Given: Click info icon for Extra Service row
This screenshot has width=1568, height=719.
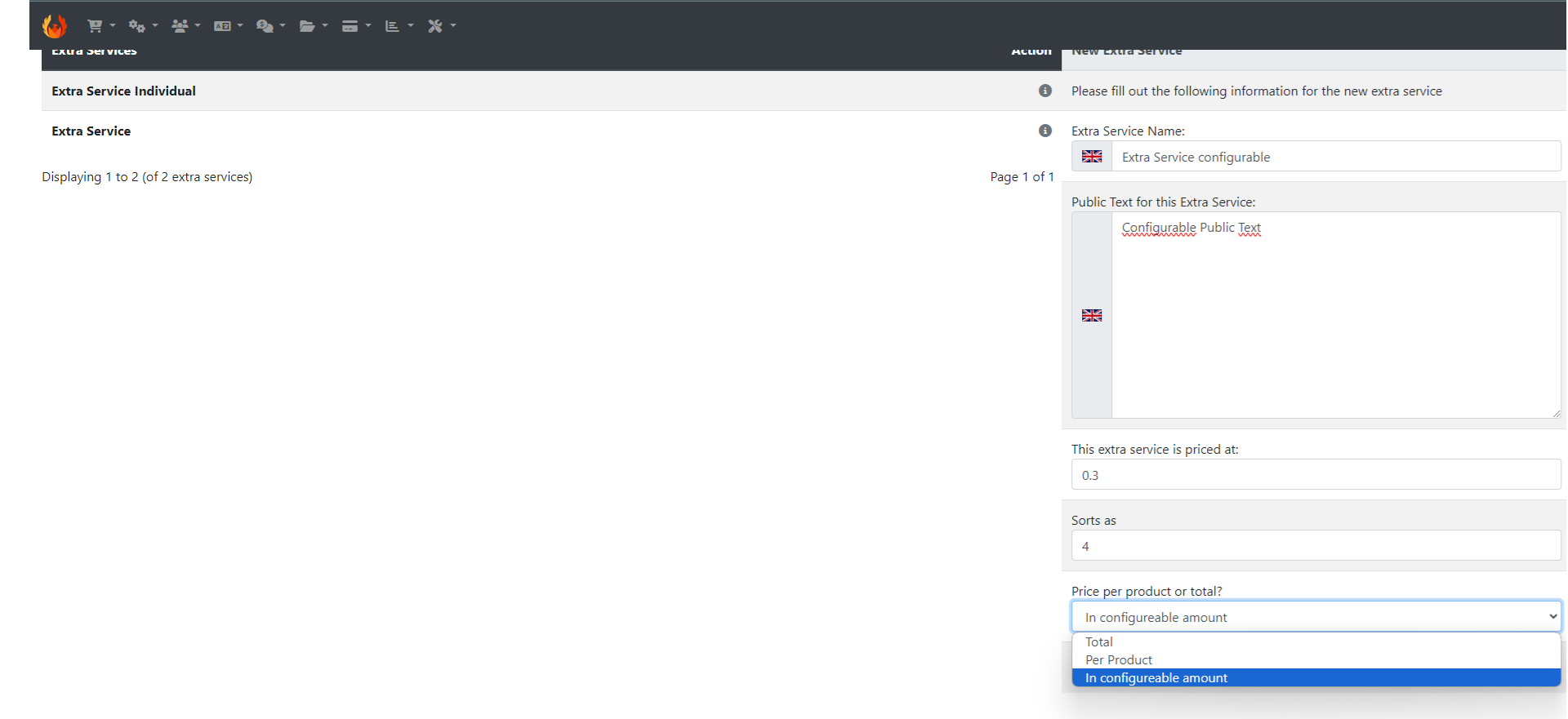Looking at the screenshot, I should point(1045,131).
